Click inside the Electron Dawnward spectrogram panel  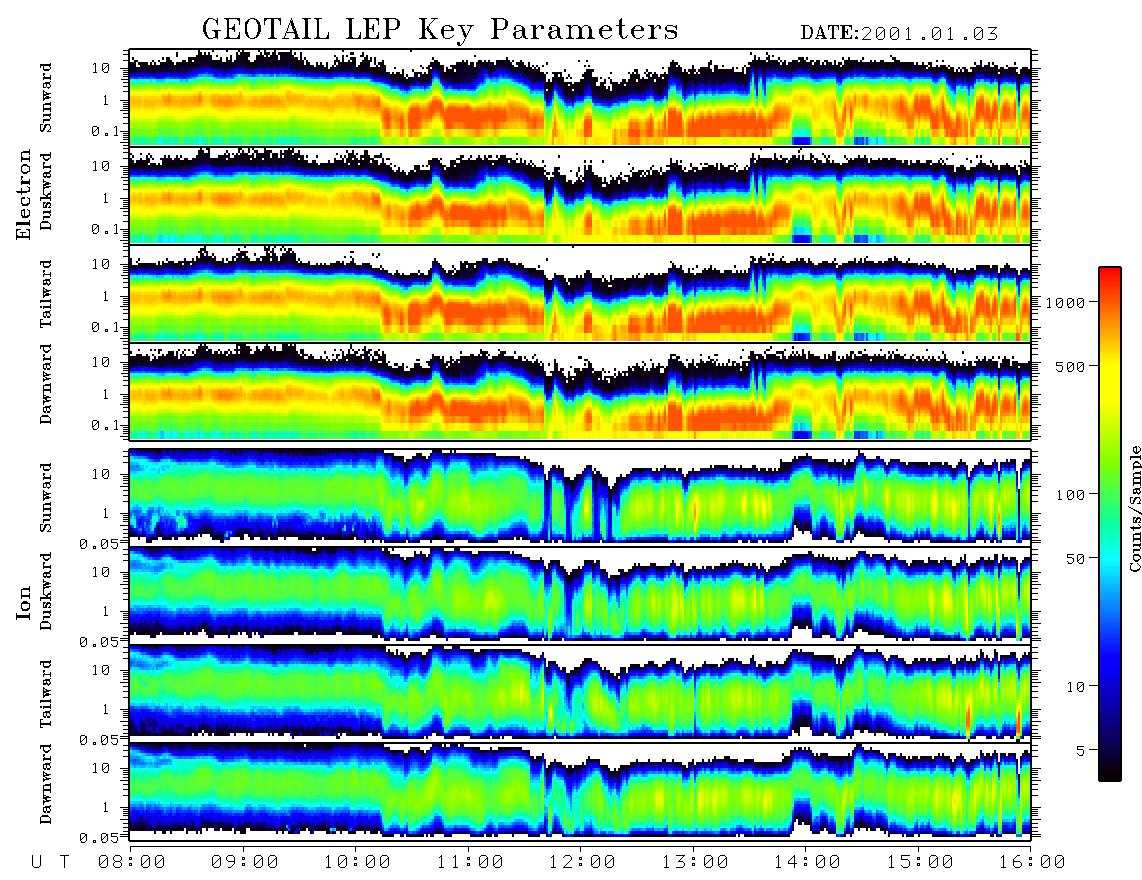[580, 391]
